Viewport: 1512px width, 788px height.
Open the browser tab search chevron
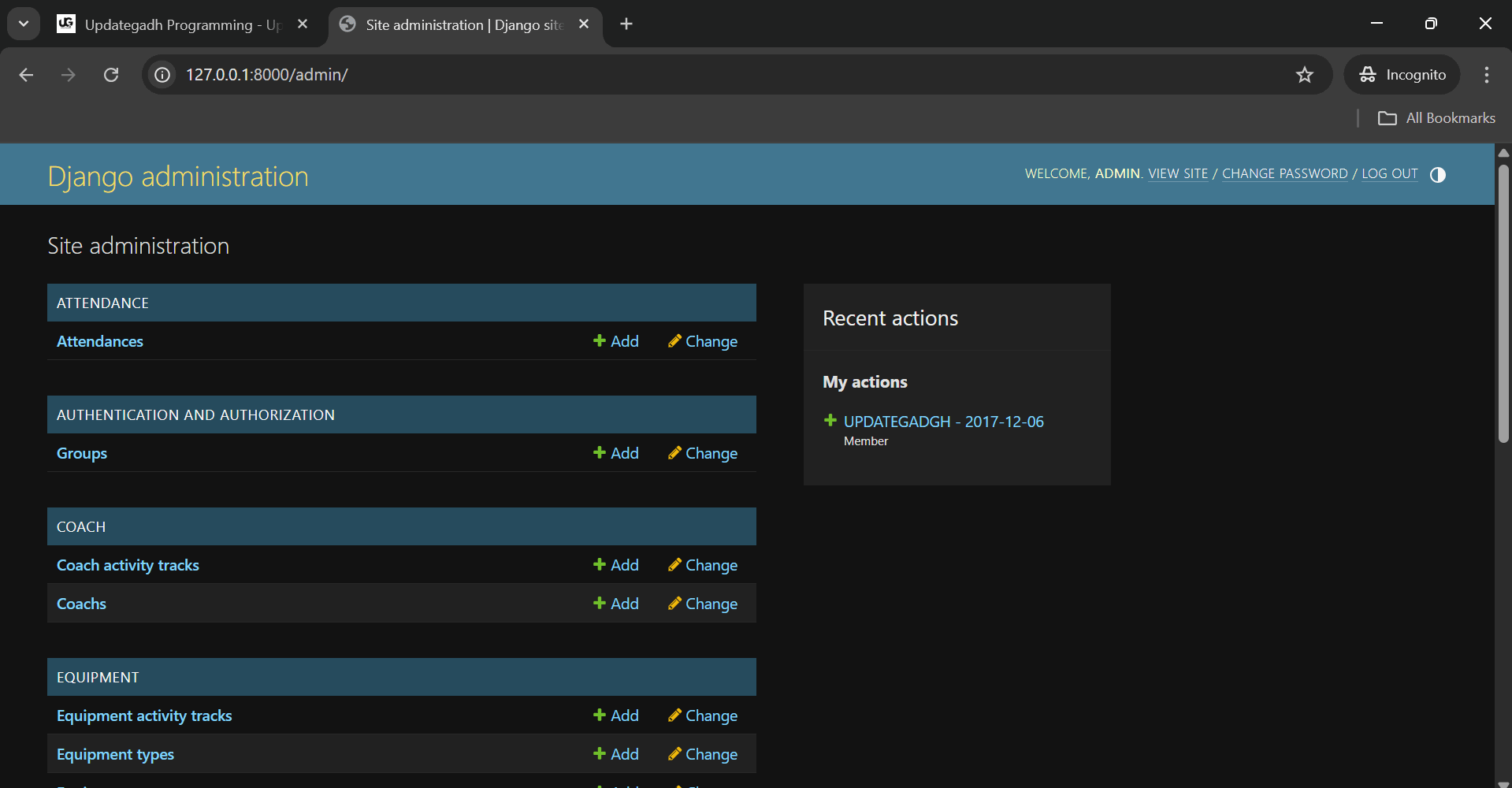tap(23, 23)
